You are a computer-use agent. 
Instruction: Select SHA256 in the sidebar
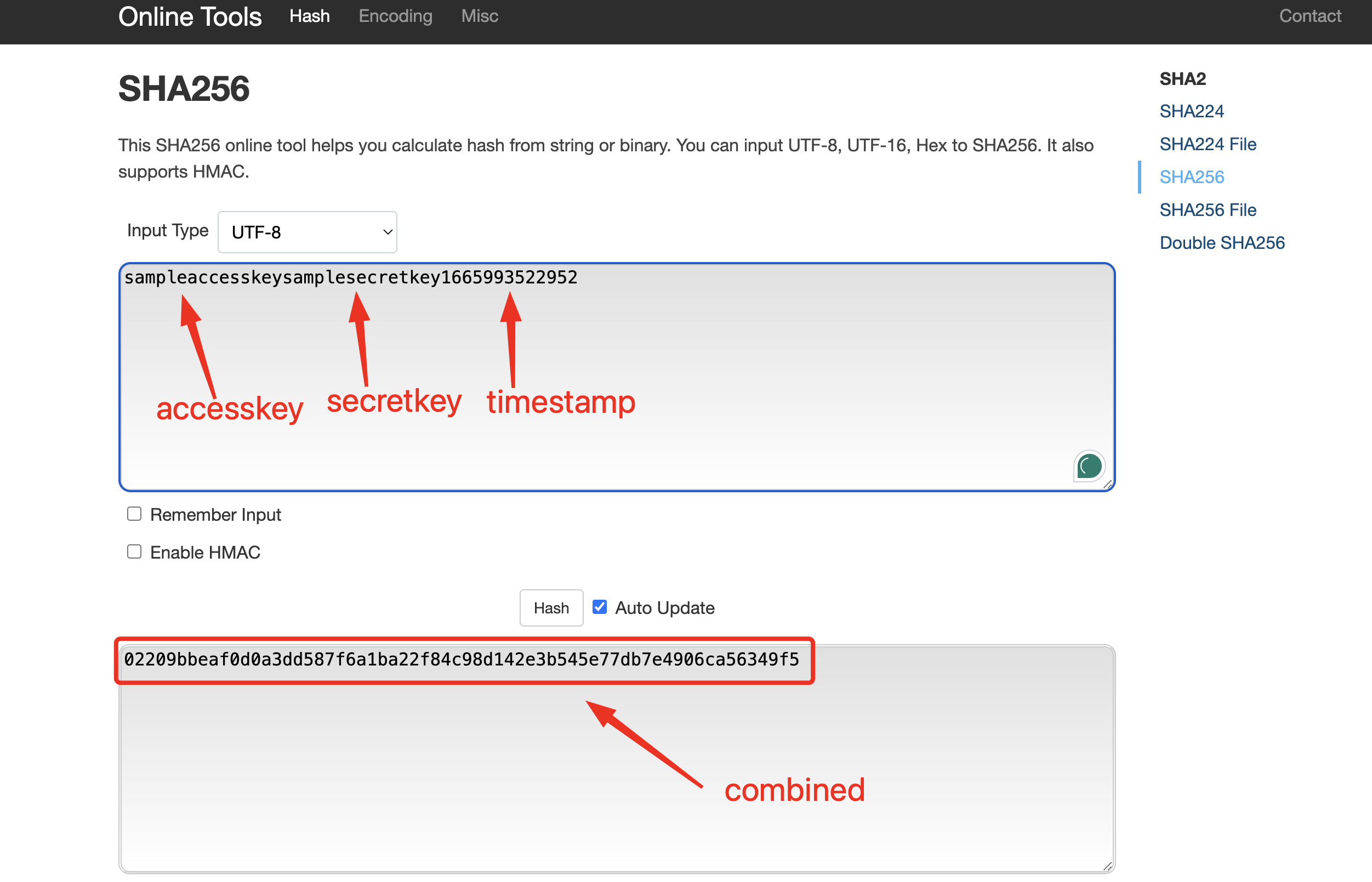pos(1191,177)
